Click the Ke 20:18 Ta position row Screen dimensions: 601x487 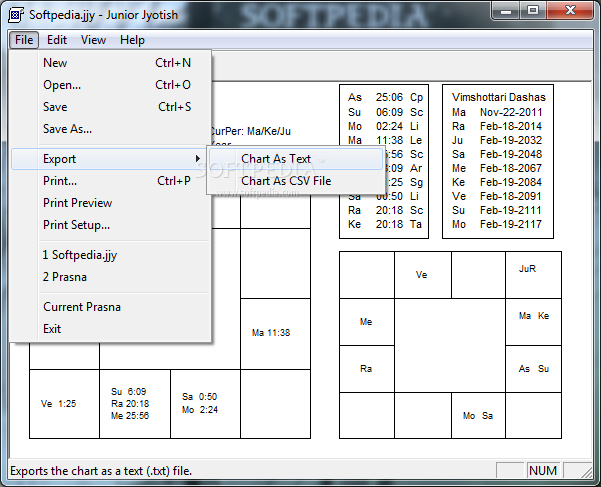(x=385, y=224)
